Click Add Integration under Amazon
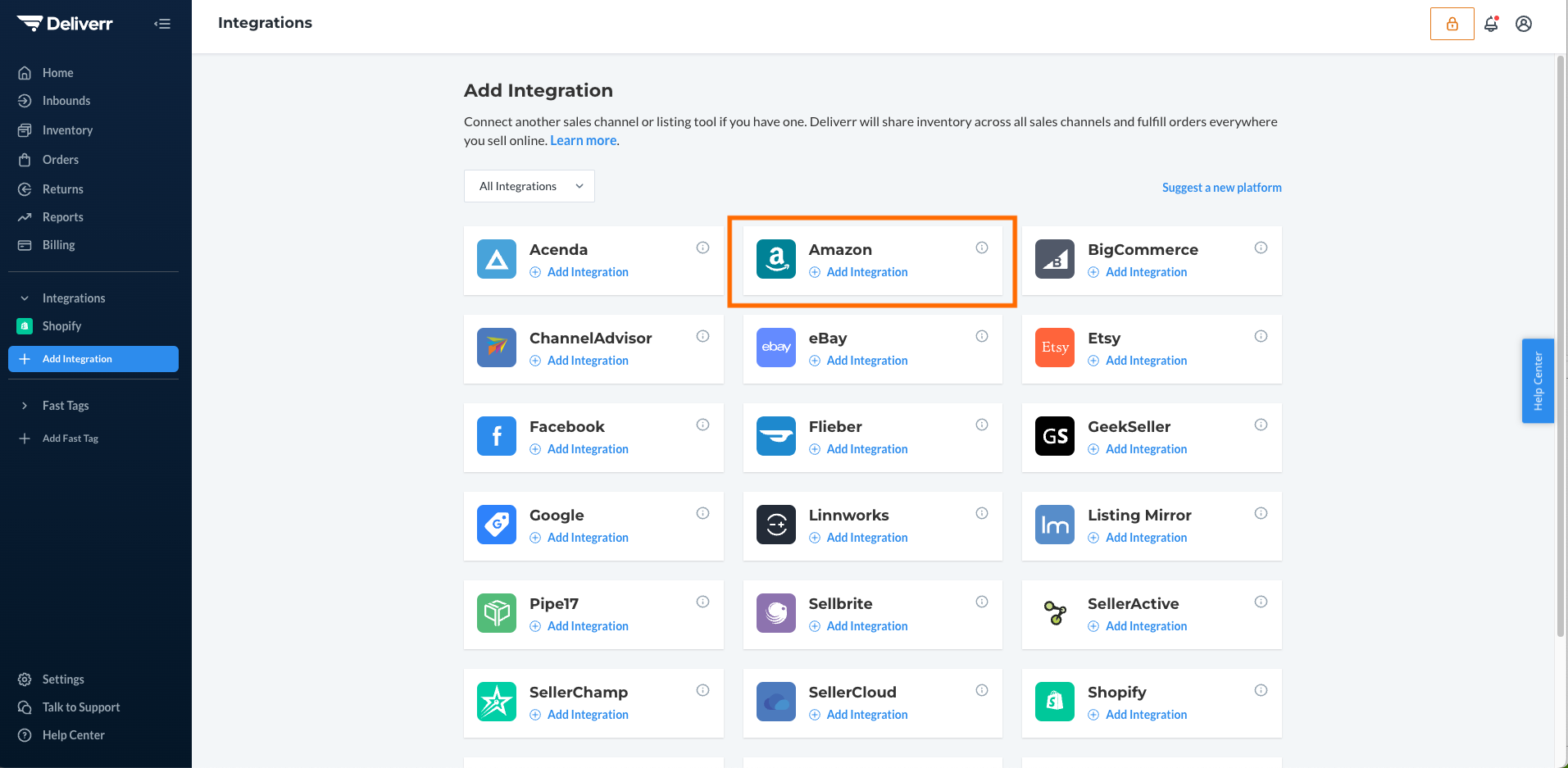 858,272
